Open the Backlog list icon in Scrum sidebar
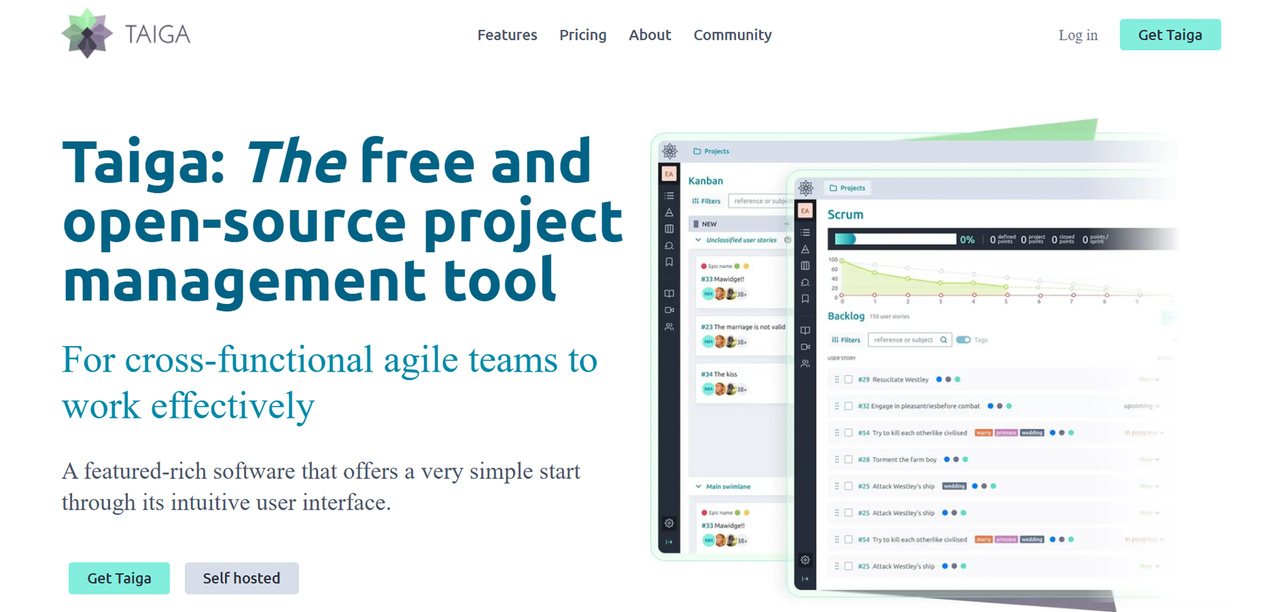1280x612 pixels. point(805,232)
